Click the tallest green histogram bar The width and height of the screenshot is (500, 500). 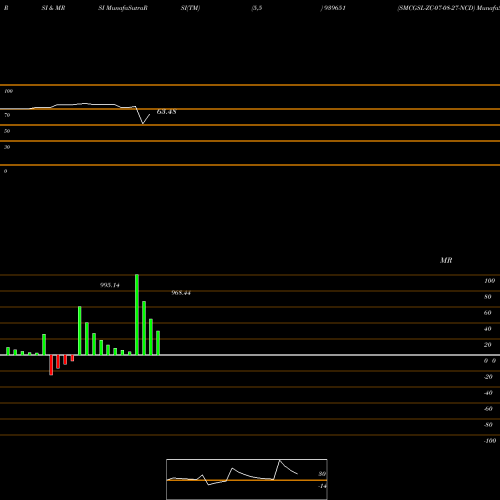coord(137,315)
